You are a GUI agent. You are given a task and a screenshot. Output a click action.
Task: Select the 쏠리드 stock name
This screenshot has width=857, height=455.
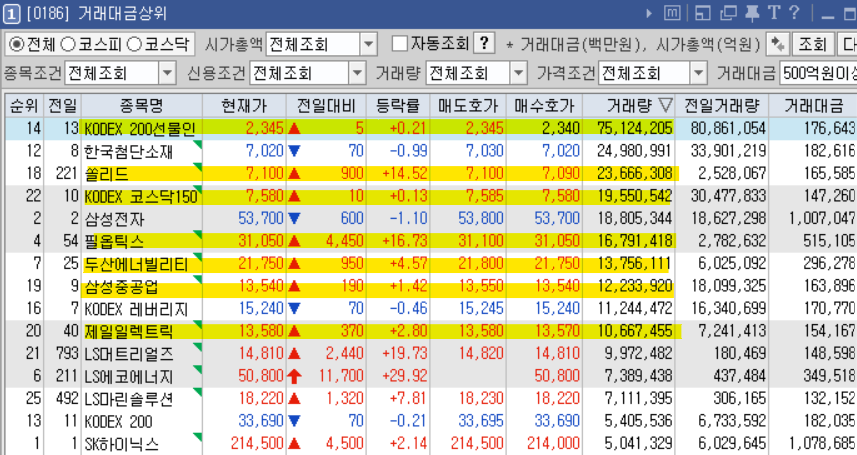107,174
